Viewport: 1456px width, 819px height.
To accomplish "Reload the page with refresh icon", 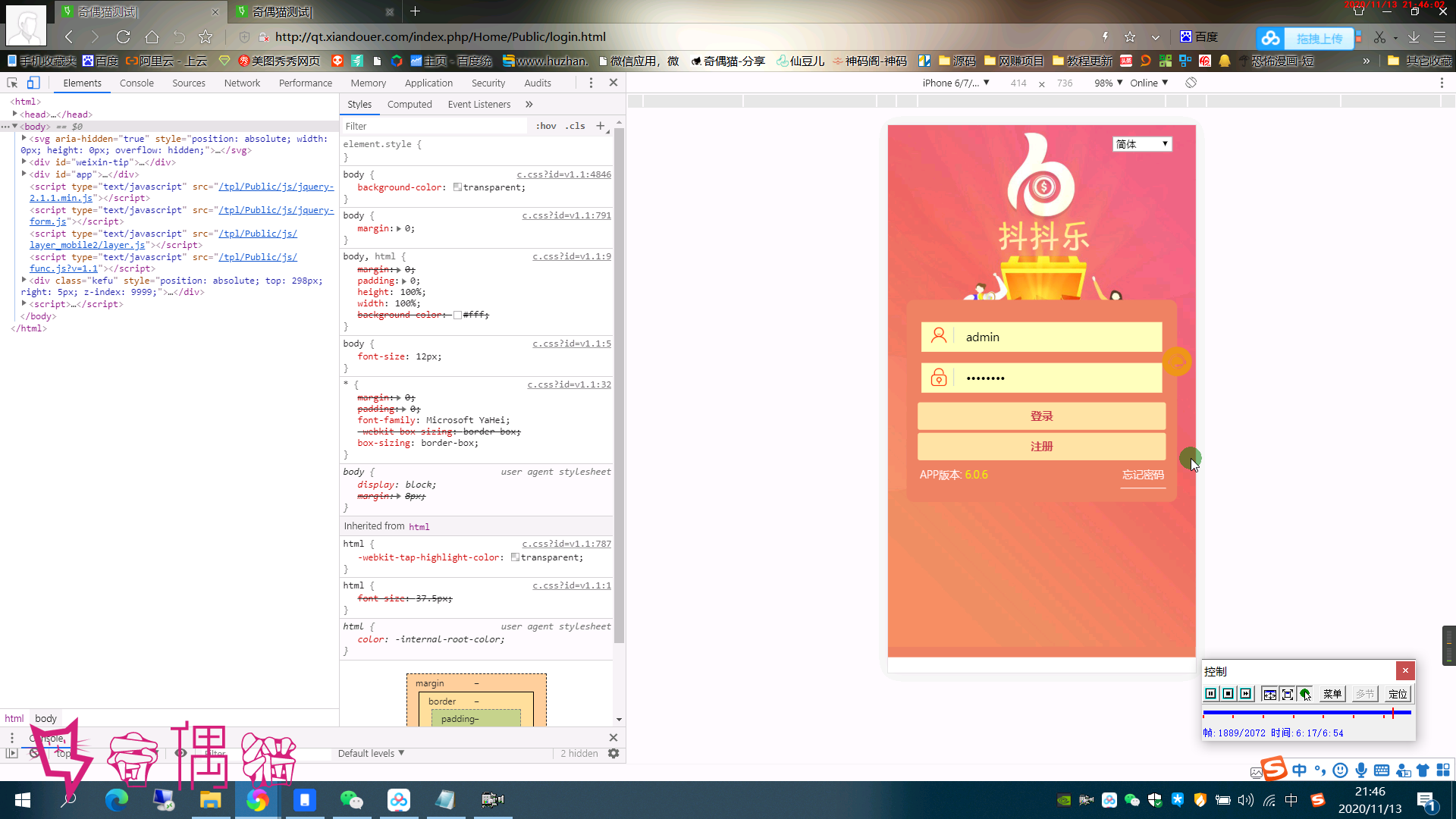I will pyautogui.click(x=123, y=36).
